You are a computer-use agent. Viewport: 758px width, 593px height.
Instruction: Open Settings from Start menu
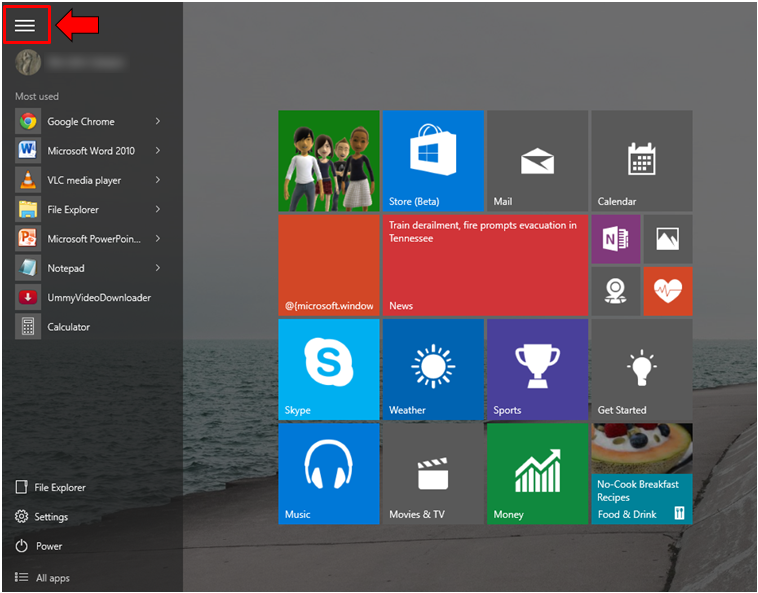pyautogui.click(x=42, y=517)
